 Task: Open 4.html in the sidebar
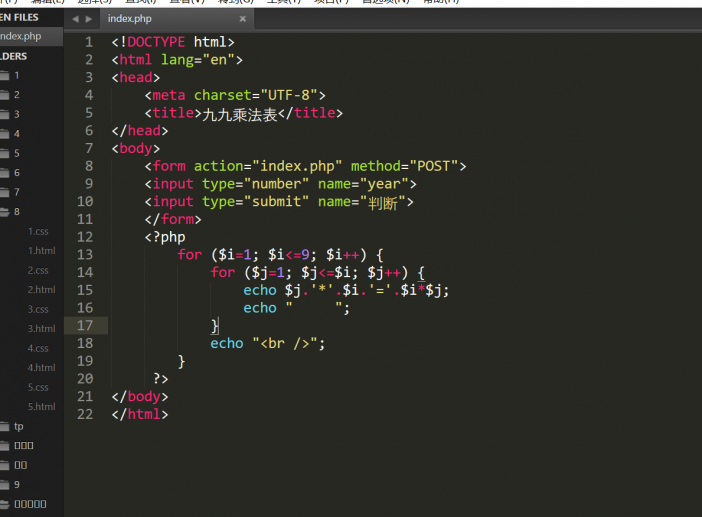[42, 367]
